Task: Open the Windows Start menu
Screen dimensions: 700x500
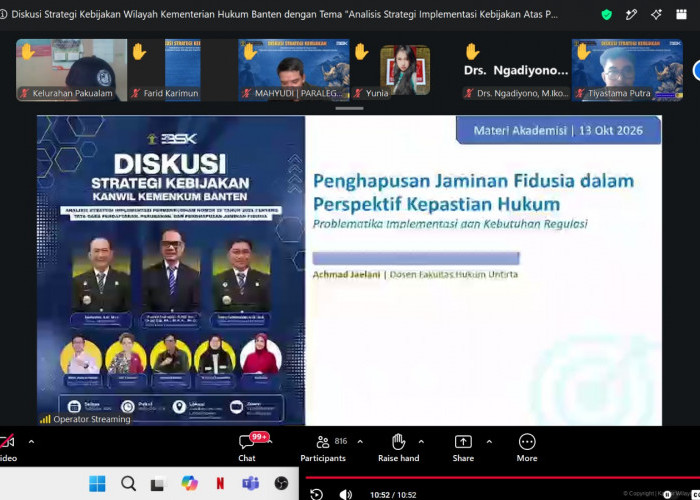Action: (97, 483)
